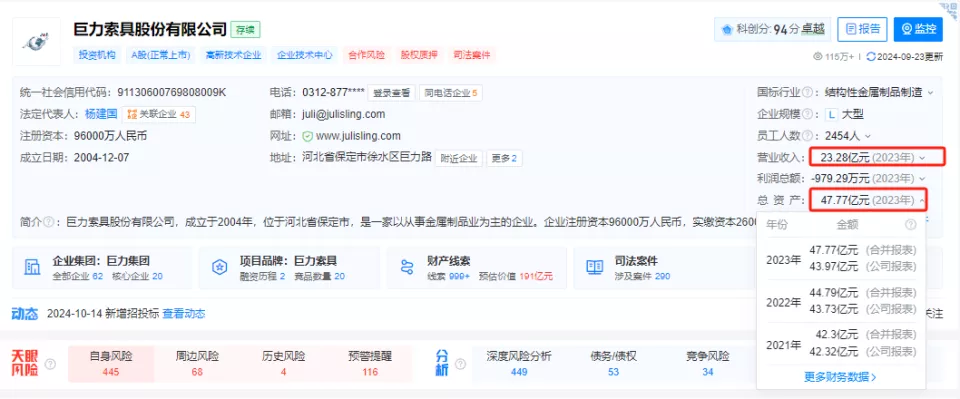Open the 自身风险 445 tile
This screenshot has height=399, width=960.
pyautogui.click(x=111, y=364)
